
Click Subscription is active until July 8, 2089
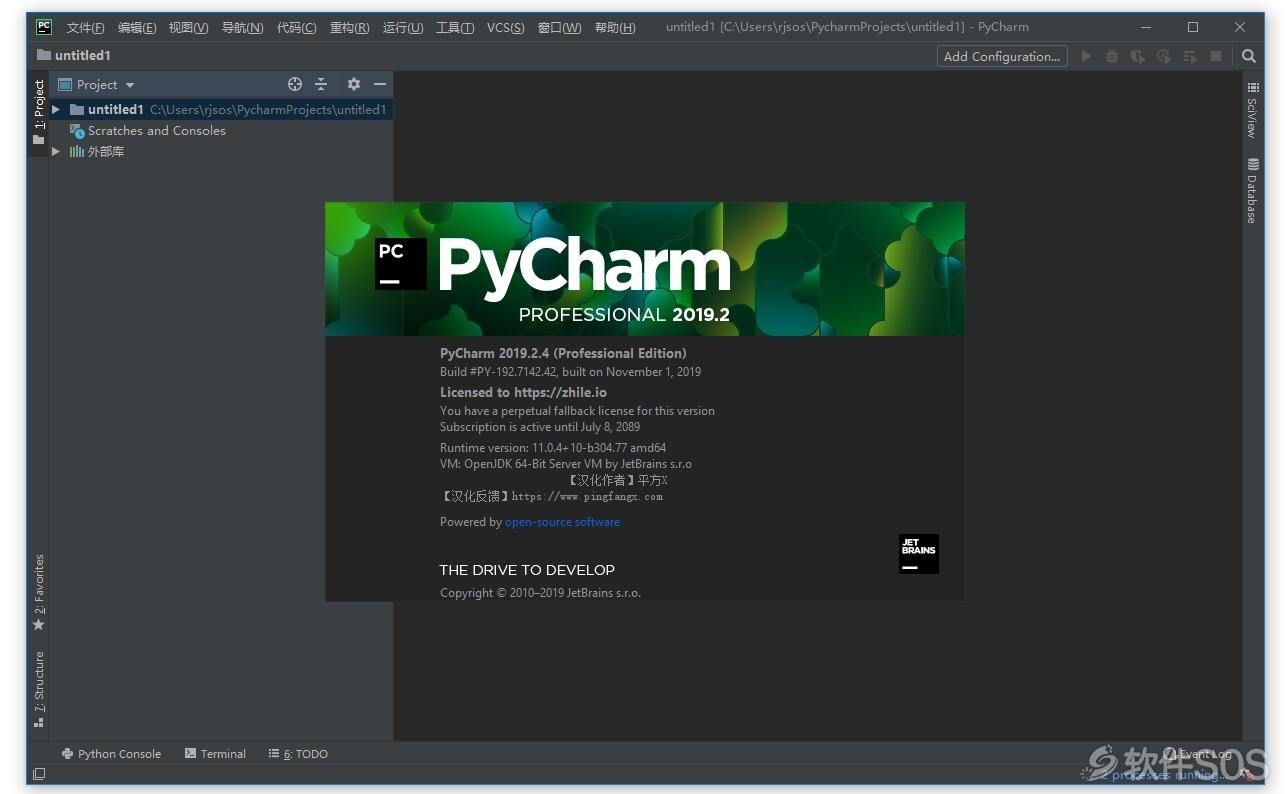point(540,427)
